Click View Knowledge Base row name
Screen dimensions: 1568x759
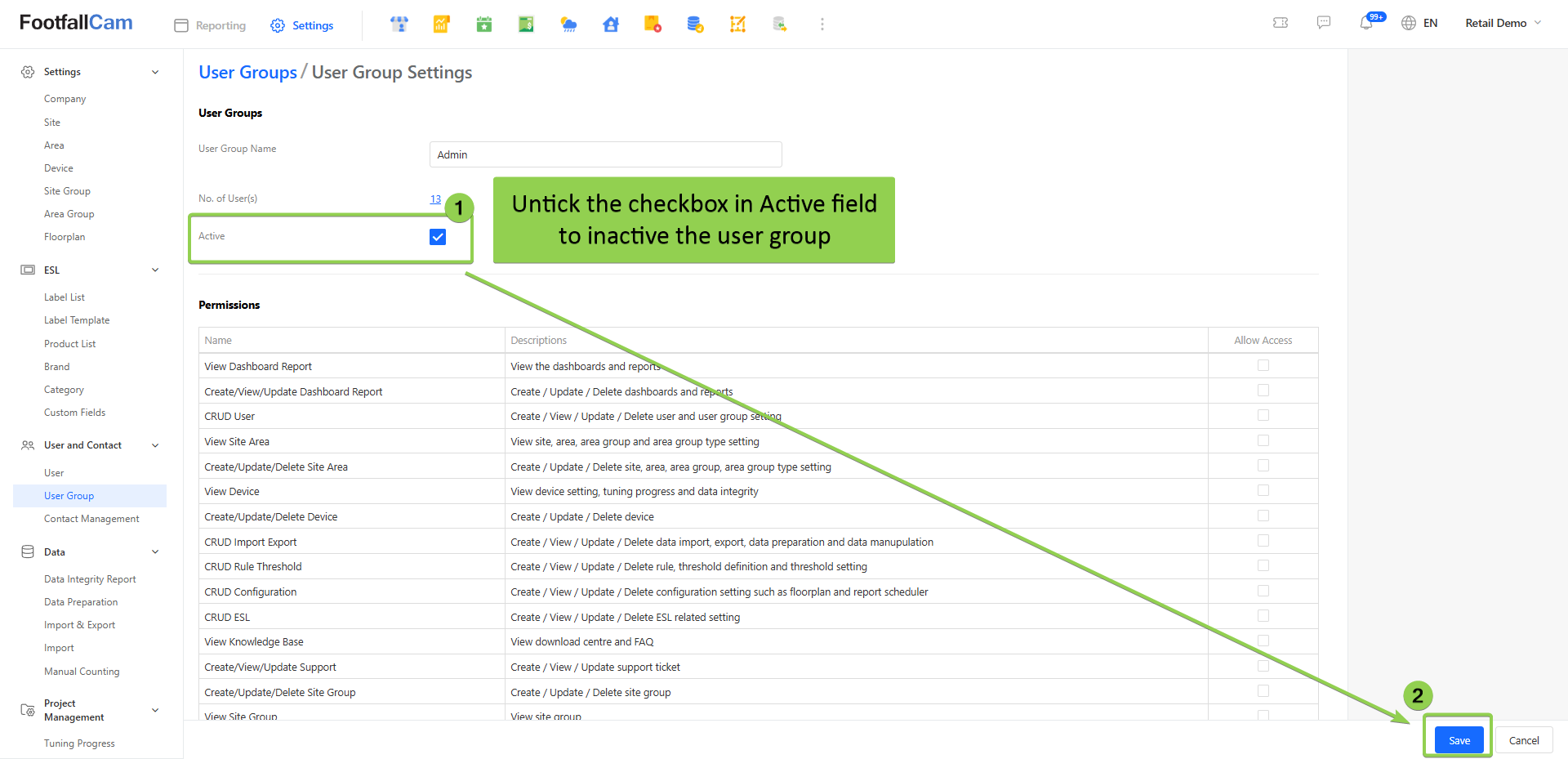pyautogui.click(x=254, y=642)
